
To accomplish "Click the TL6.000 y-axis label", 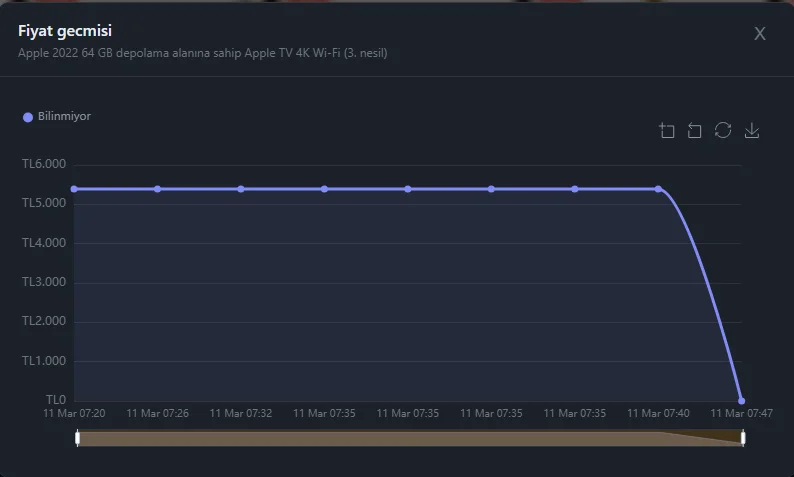I will point(44,164).
